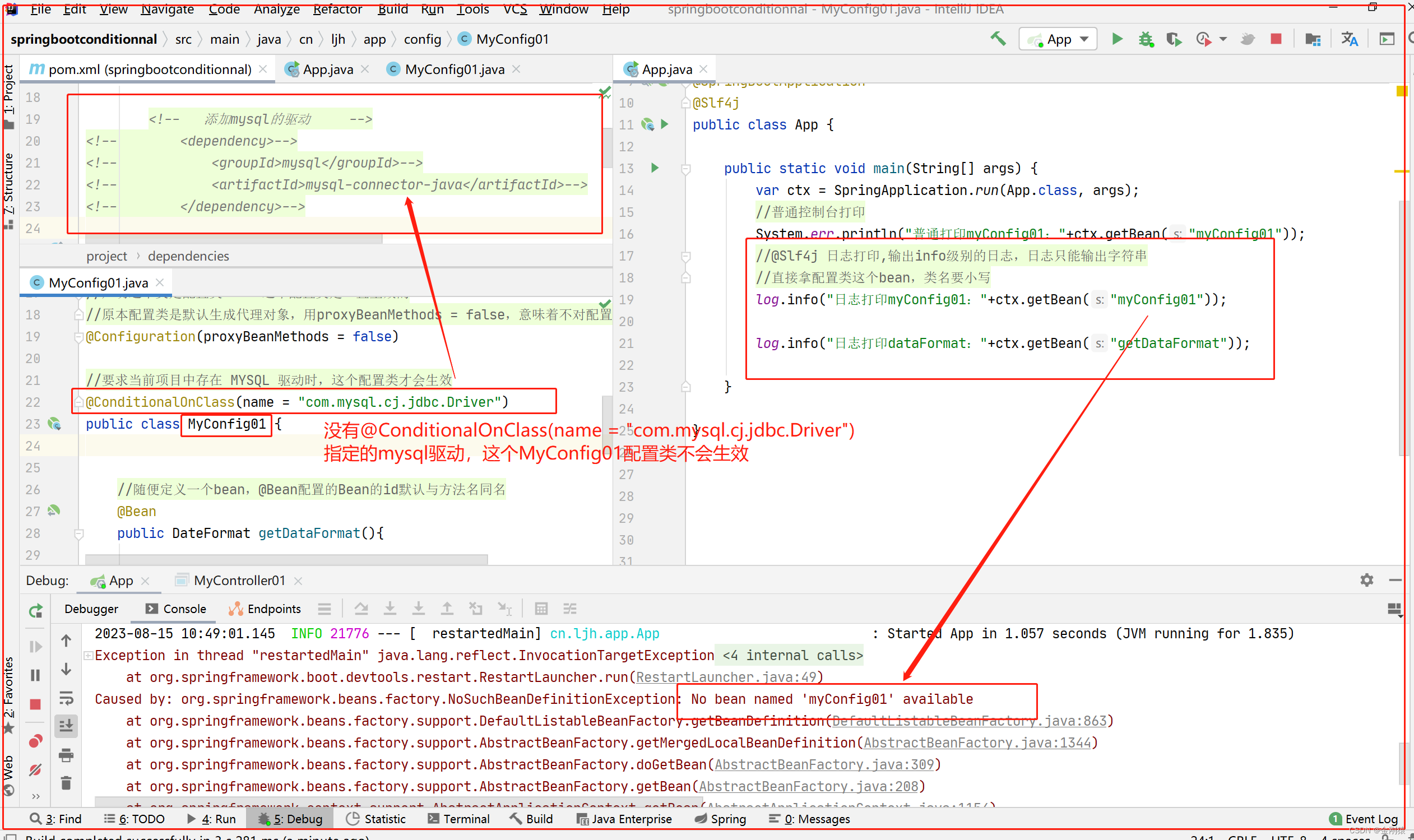Expand the InvocationTargetException stack trace entry
This screenshot has height=840, width=1414.
[89, 655]
